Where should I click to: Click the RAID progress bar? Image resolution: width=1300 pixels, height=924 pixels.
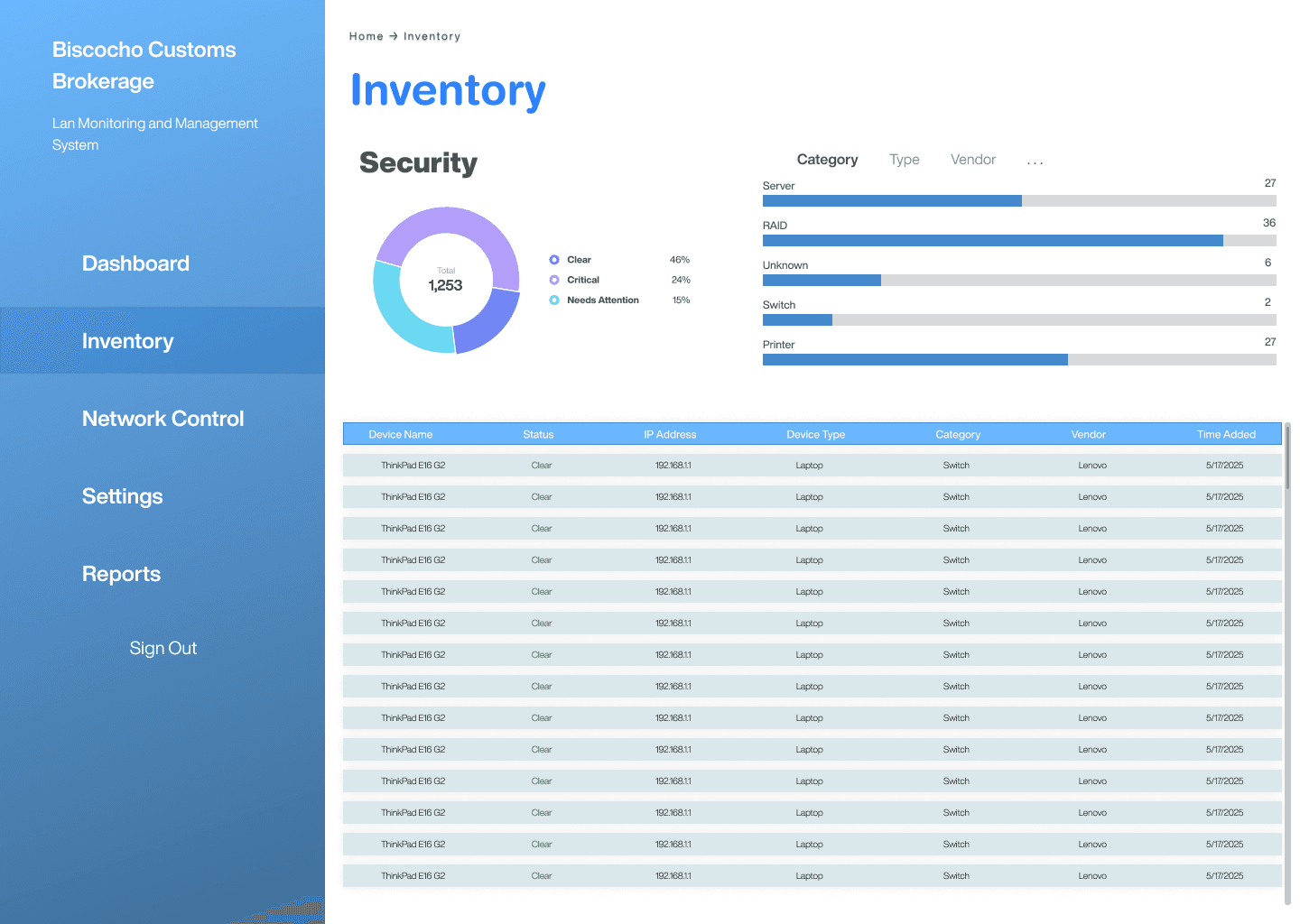(x=1019, y=241)
